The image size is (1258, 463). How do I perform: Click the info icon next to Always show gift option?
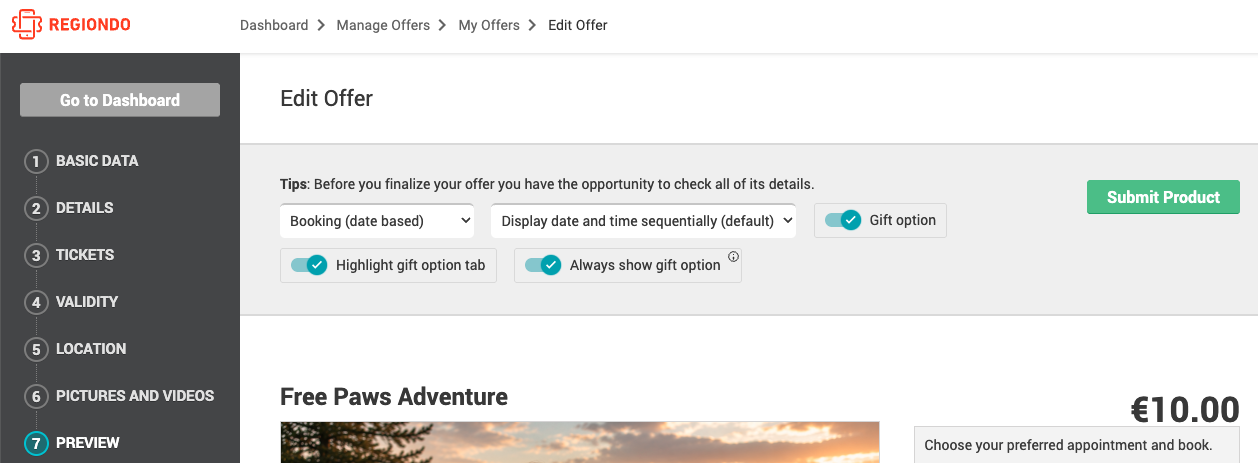733,257
